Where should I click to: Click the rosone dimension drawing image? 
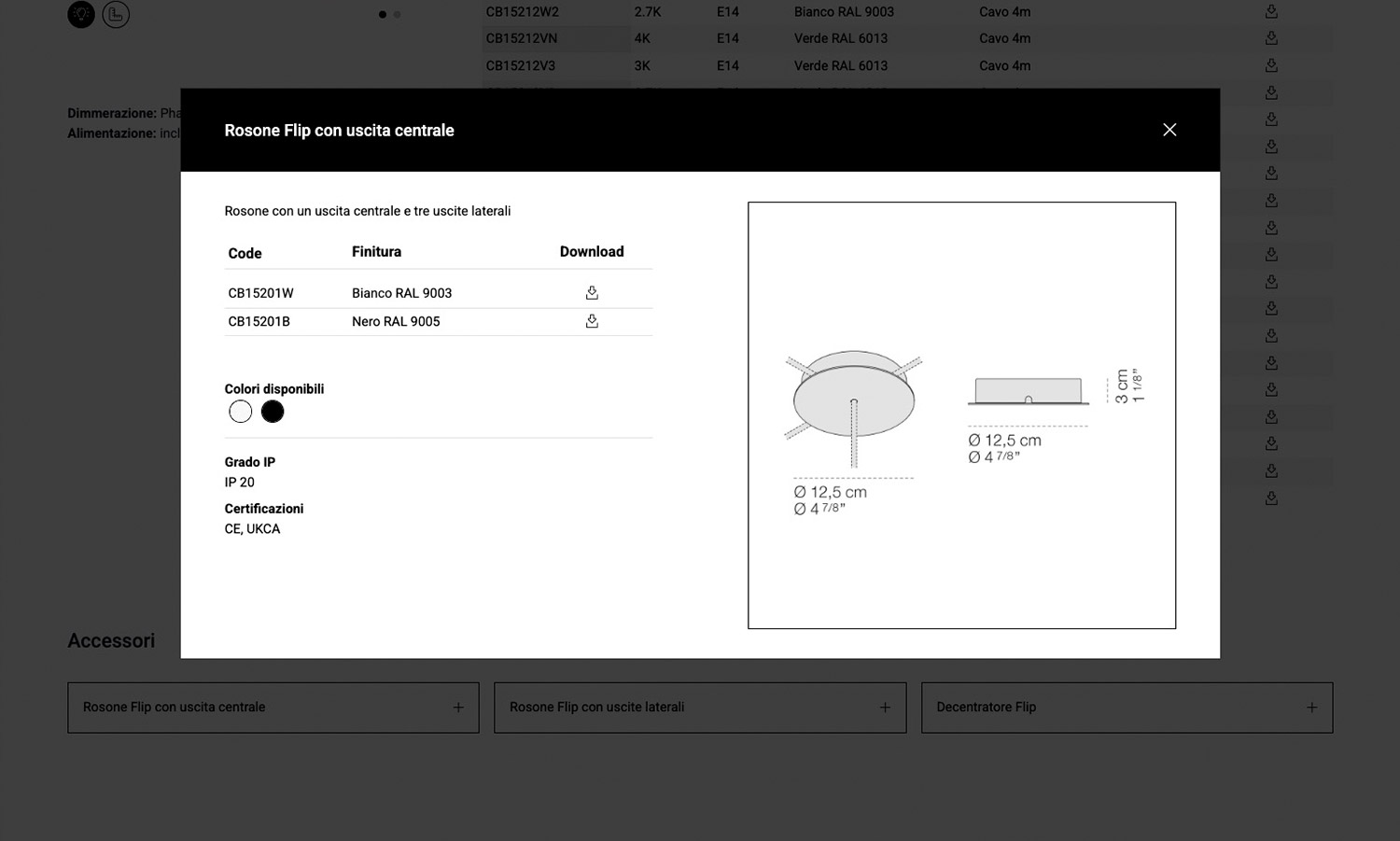coord(961,415)
